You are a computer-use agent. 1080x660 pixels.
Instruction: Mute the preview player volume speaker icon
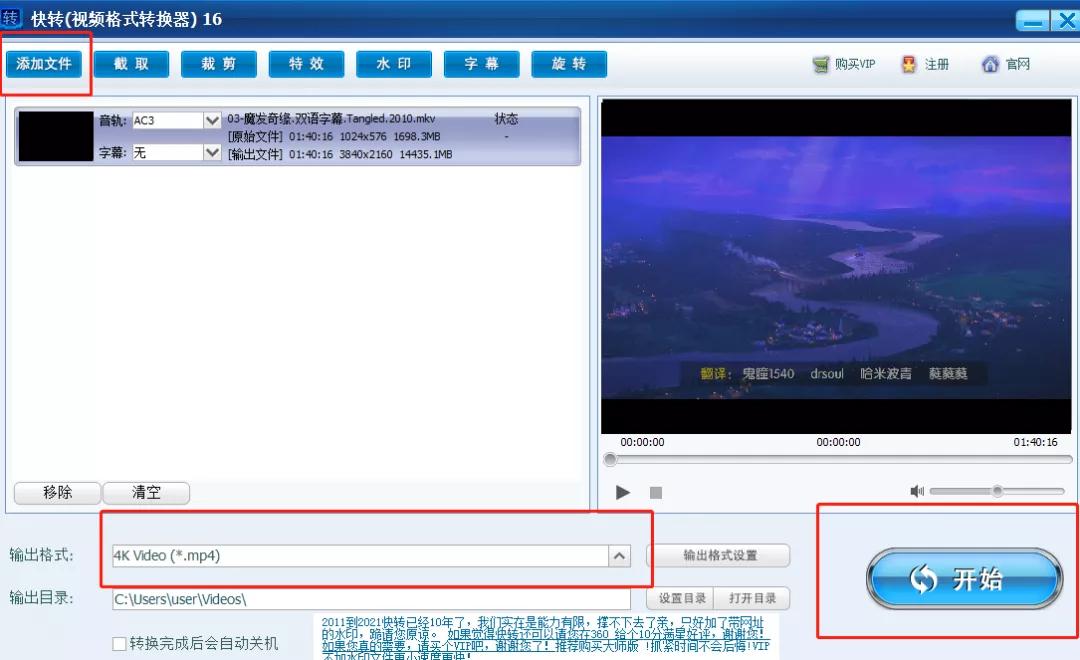(918, 490)
